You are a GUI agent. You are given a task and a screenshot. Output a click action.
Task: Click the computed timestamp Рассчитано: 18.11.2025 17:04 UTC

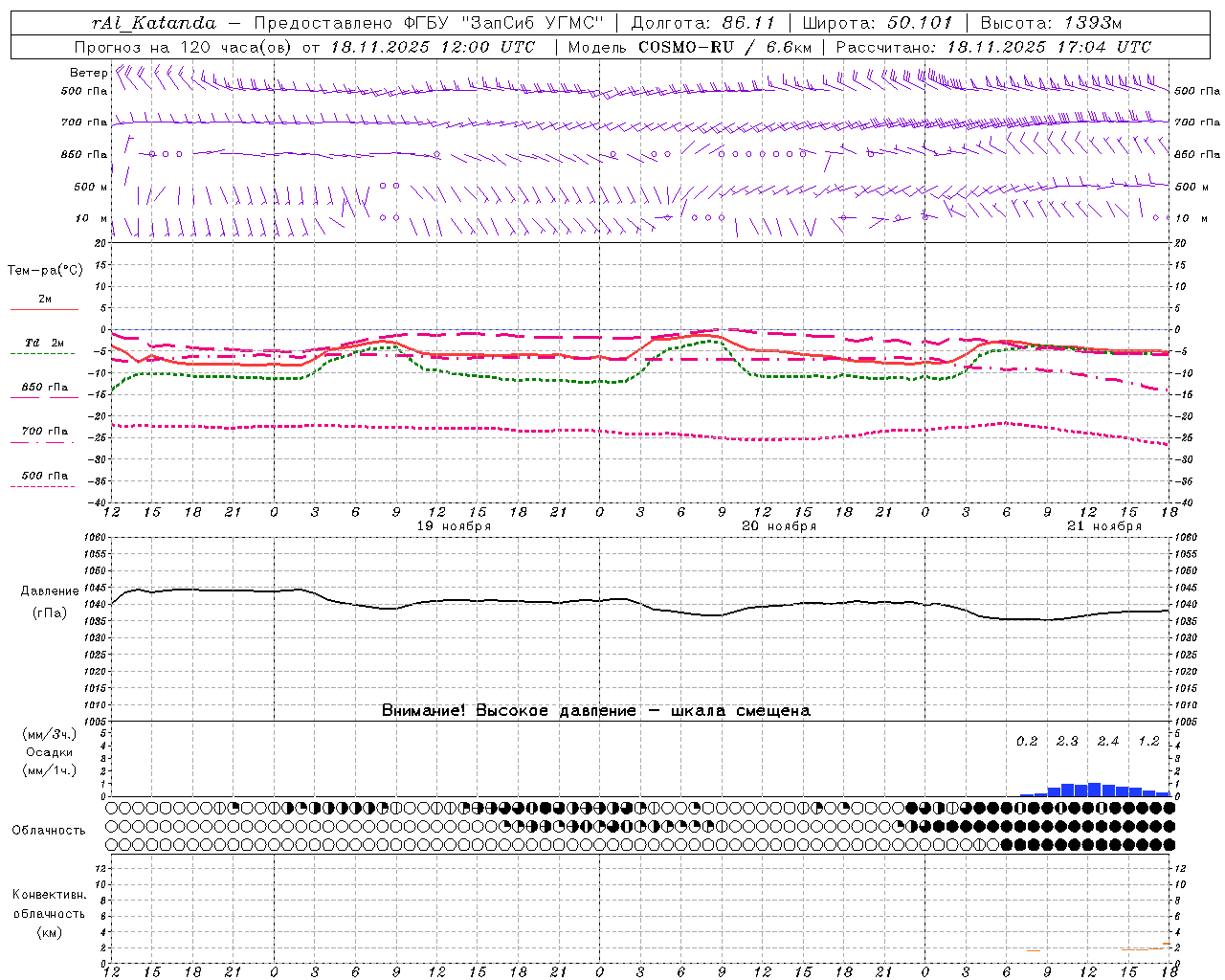tap(993, 47)
